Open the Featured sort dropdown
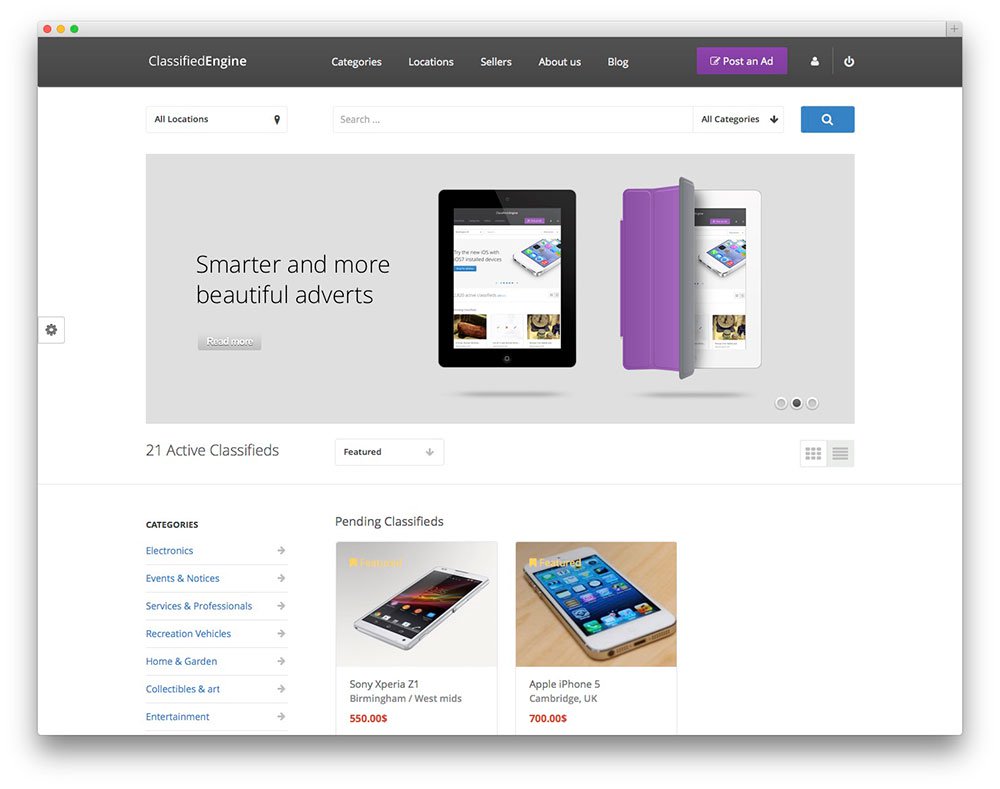The image size is (1000, 789). click(389, 452)
